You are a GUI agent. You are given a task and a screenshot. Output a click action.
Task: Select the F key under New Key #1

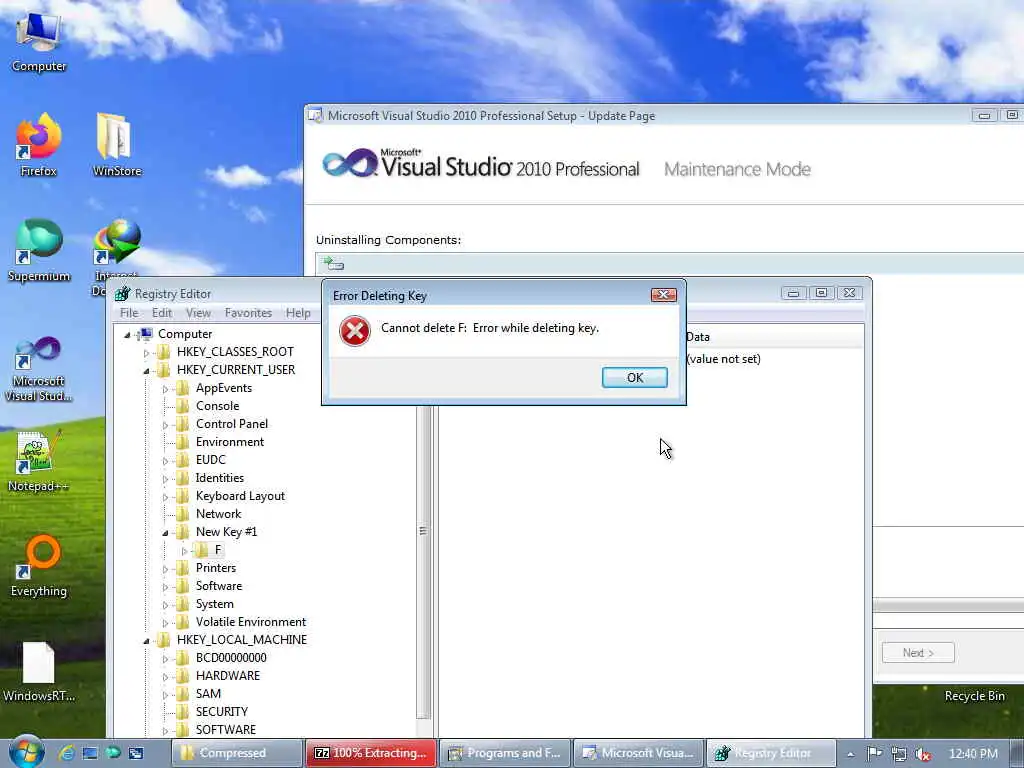[218, 549]
